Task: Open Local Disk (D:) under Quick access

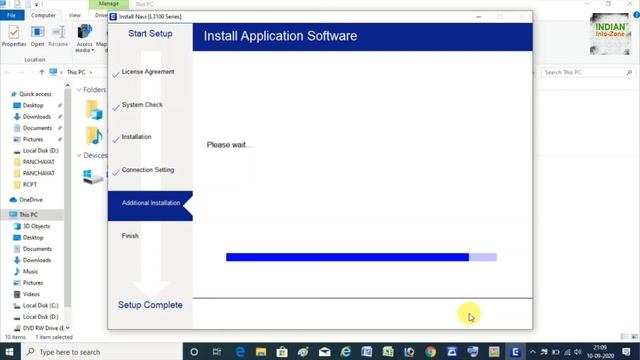Action: tap(40, 151)
